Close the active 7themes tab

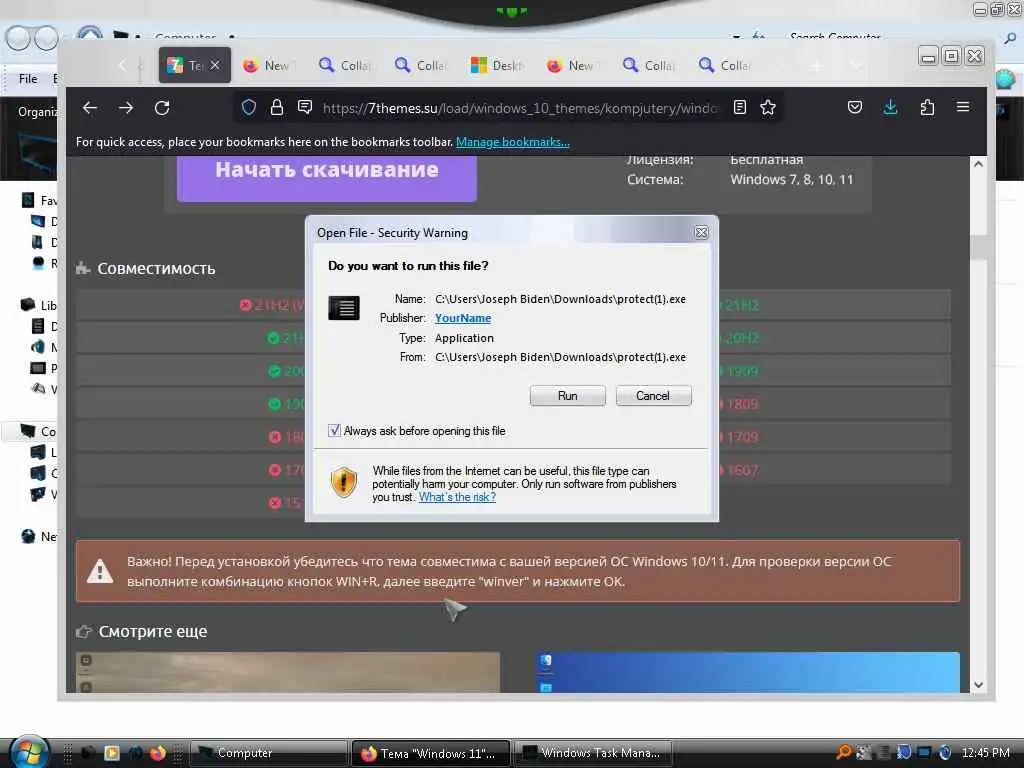tap(215, 65)
